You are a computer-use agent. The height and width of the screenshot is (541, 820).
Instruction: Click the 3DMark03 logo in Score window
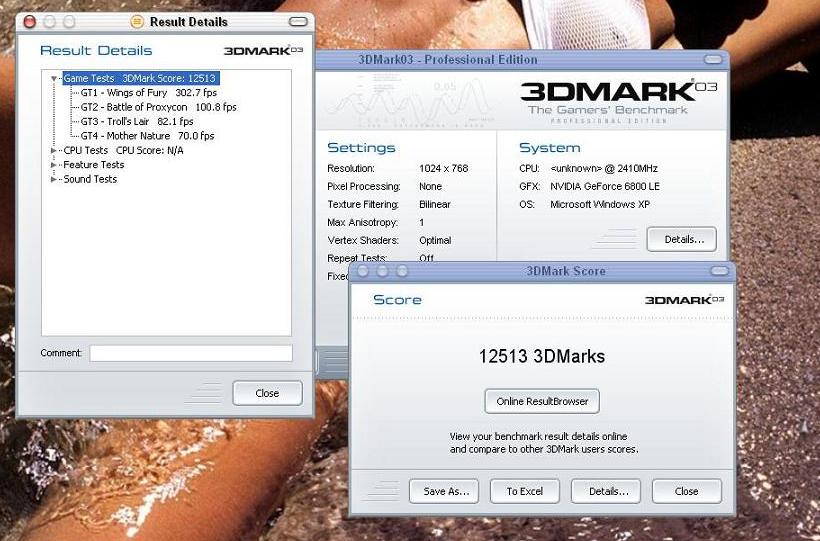pyautogui.click(x=685, y=300)
